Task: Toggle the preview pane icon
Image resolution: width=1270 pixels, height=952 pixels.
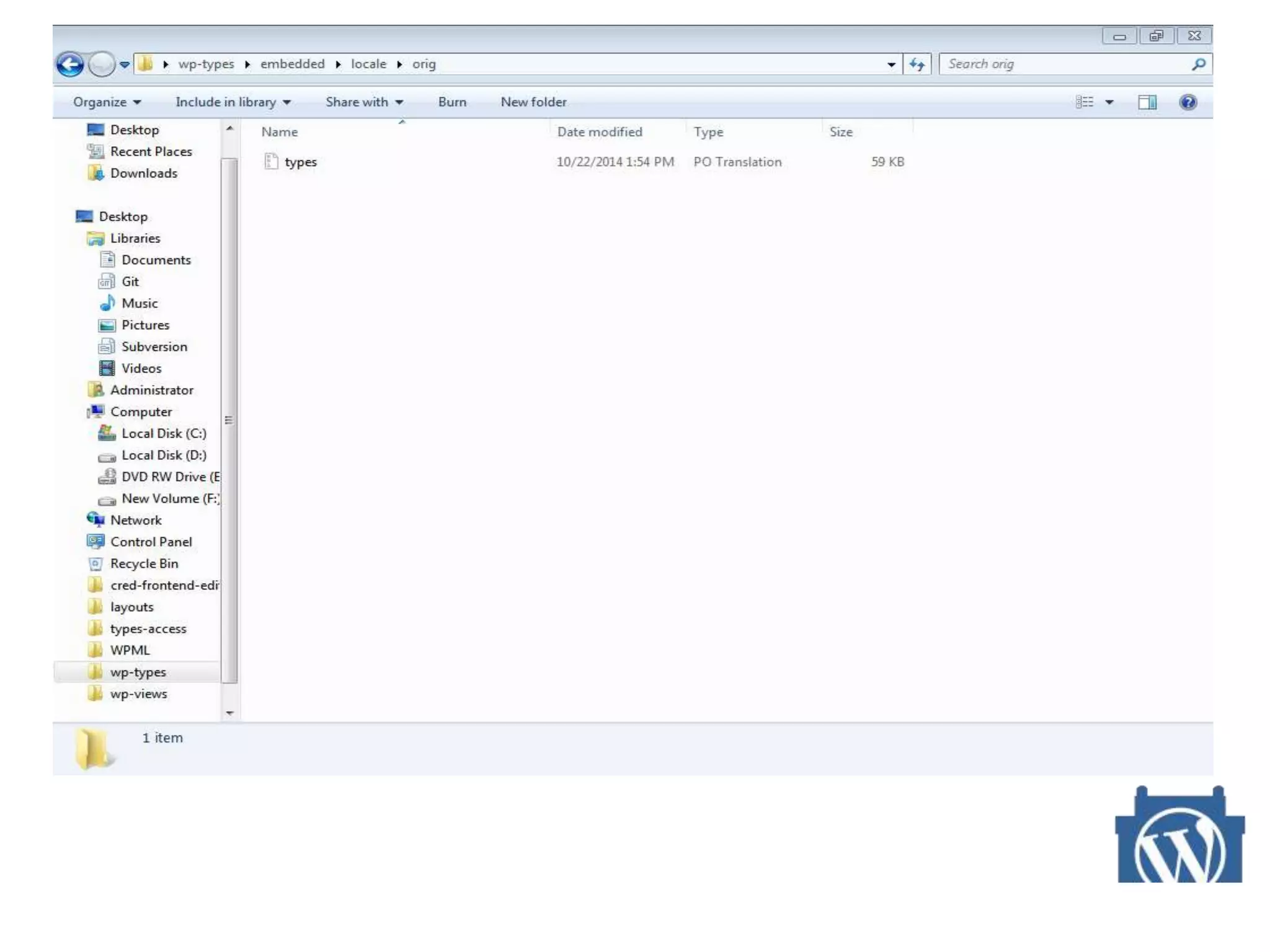Action: pos(1147,102)
